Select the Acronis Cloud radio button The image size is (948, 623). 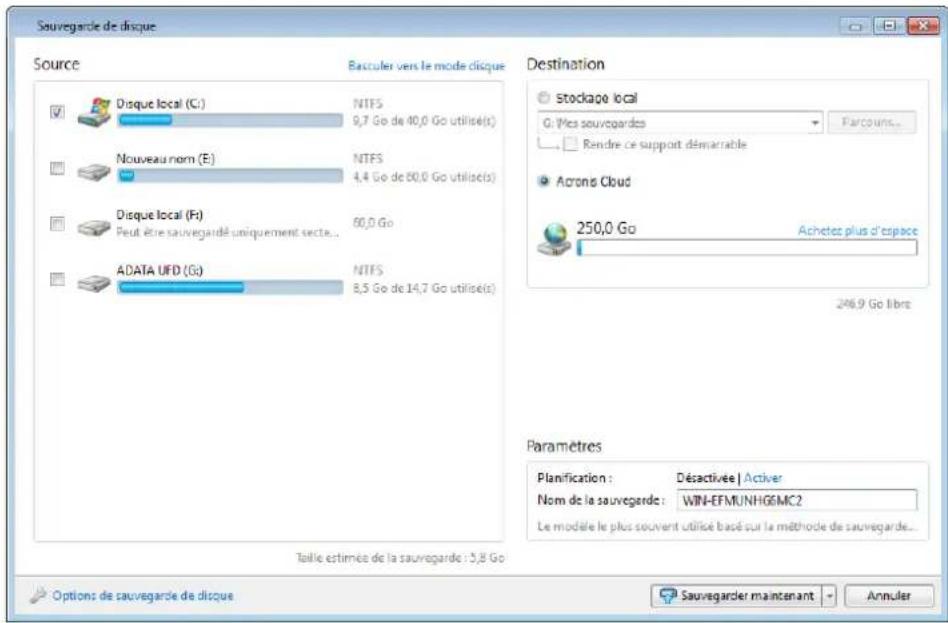(x=544, y=181)
